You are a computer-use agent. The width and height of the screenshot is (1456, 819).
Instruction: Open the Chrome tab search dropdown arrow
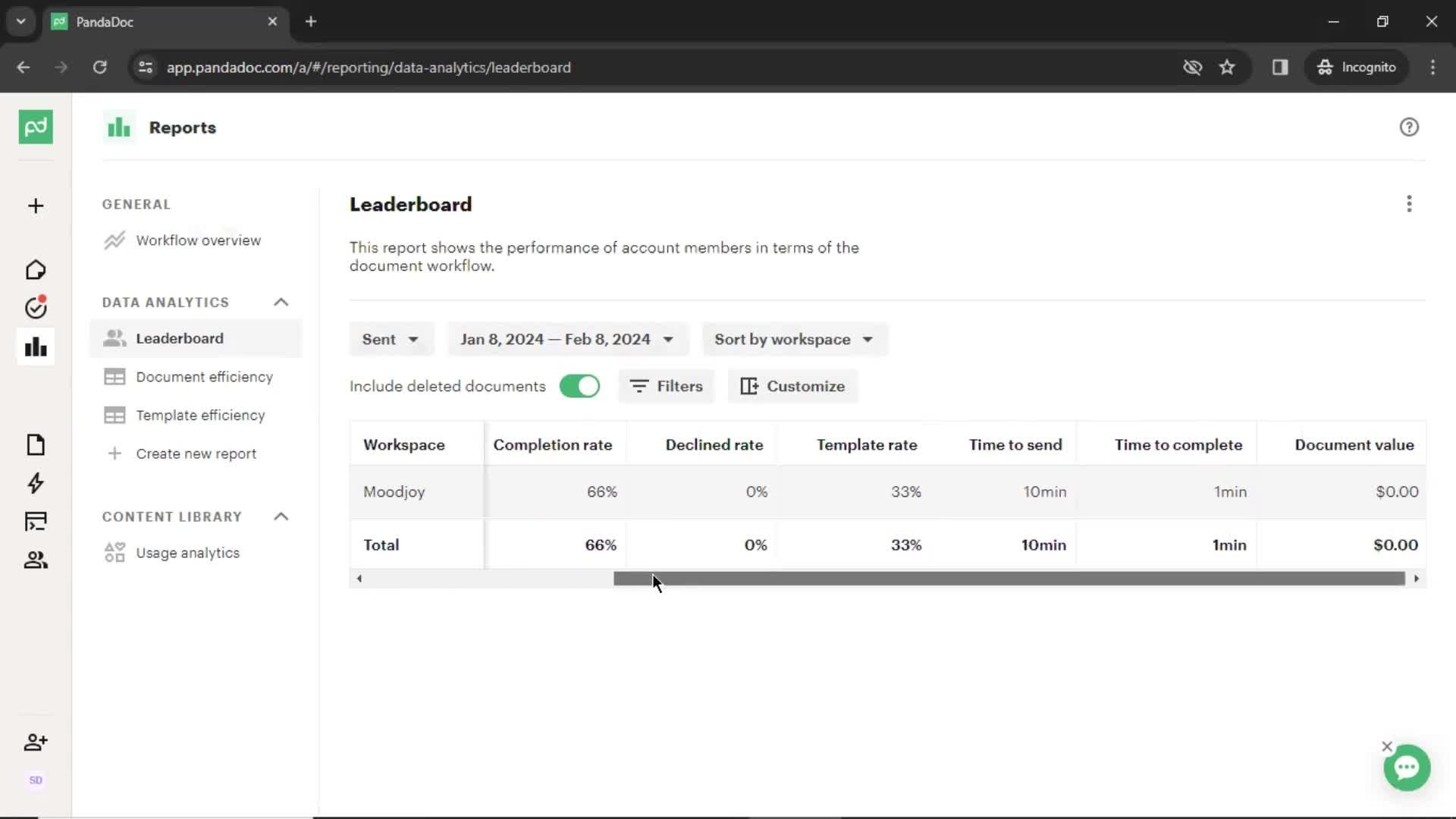(x=21, y=21)
